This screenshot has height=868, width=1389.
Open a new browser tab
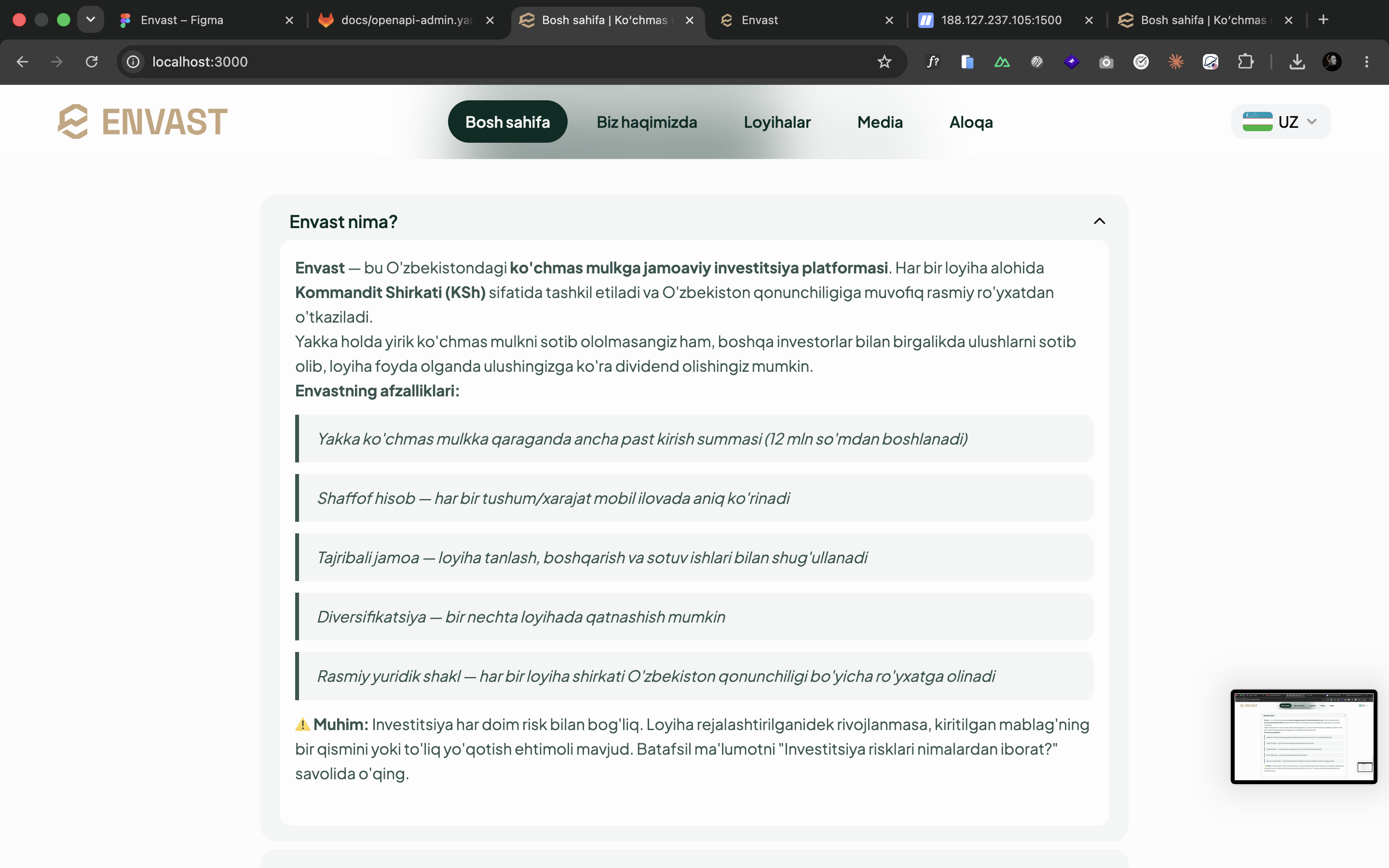pyautogui.click(x=1323, y=19)
